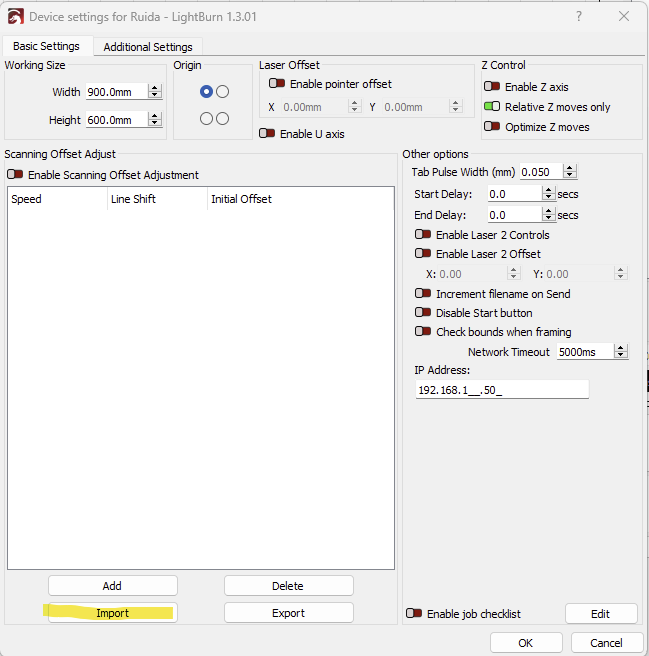Adjust the Network Timeout stepper
The width and height of the screenshot is (649, 656).
pyautogui.click(x=621, y=352)
